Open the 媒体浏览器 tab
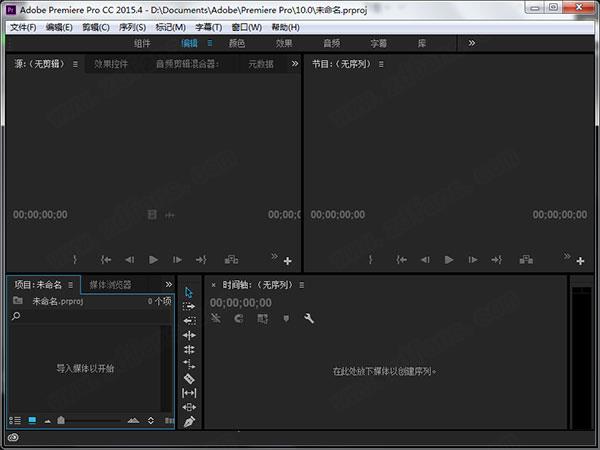 pos(110,285)
